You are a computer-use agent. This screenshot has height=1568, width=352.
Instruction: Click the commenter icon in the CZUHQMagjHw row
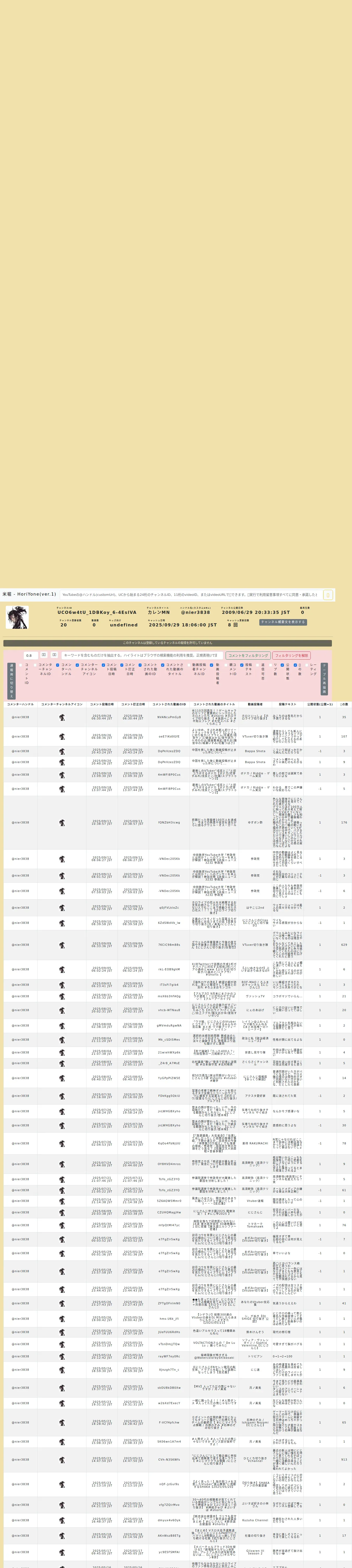click(62, 1213)
